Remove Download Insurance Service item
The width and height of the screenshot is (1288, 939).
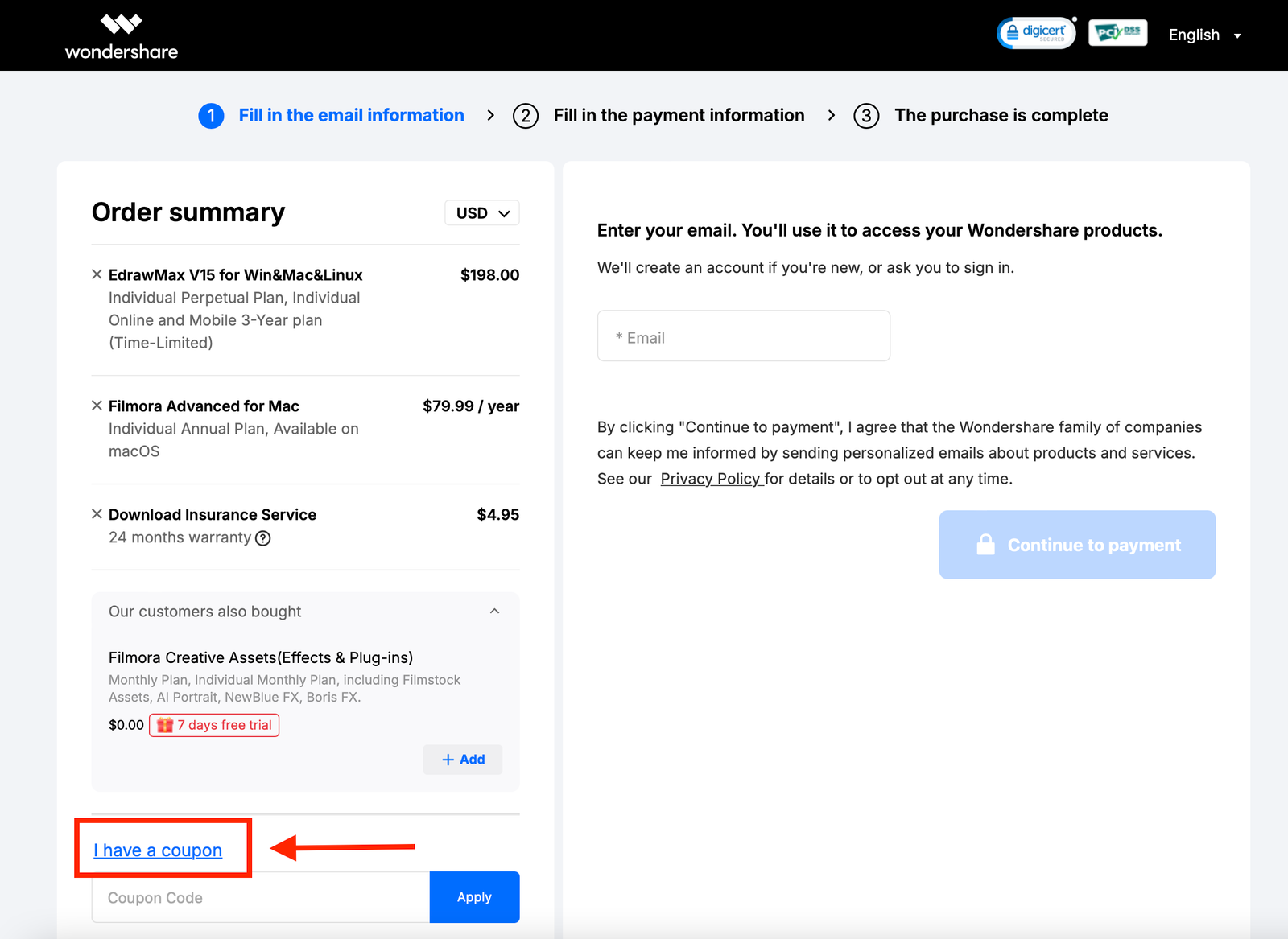click(97, 514)
